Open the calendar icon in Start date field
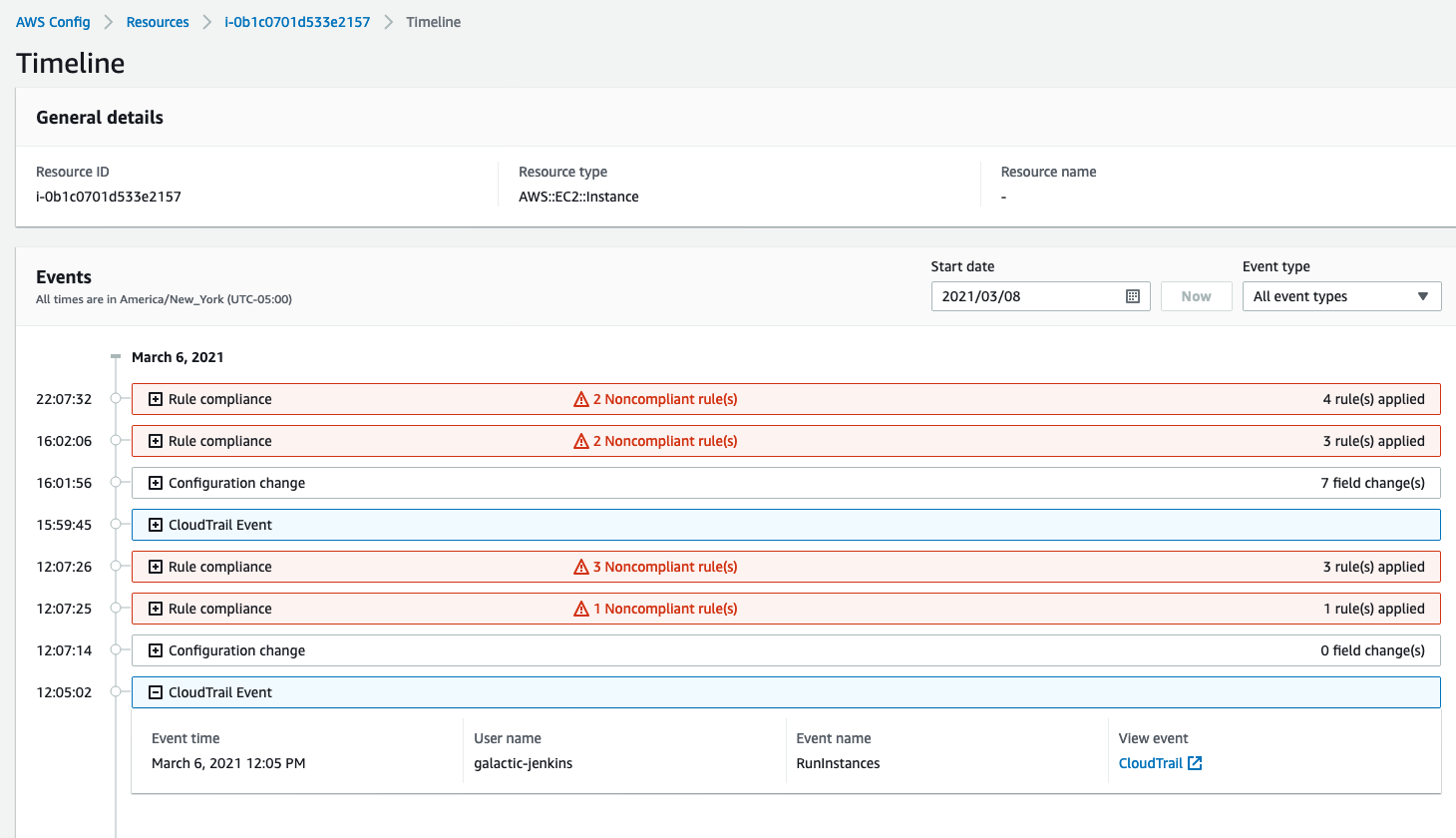1456x838 pixels. (x=1133, y=296)
